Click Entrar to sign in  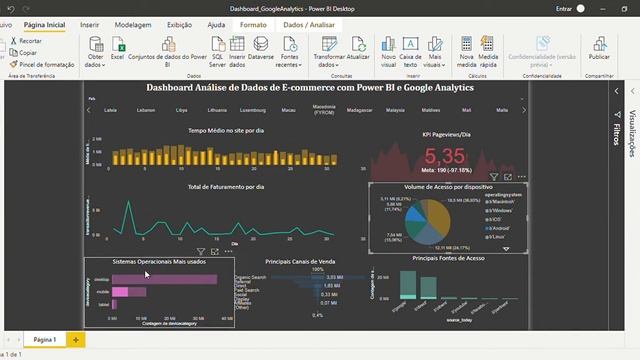[x=564, y=9]
